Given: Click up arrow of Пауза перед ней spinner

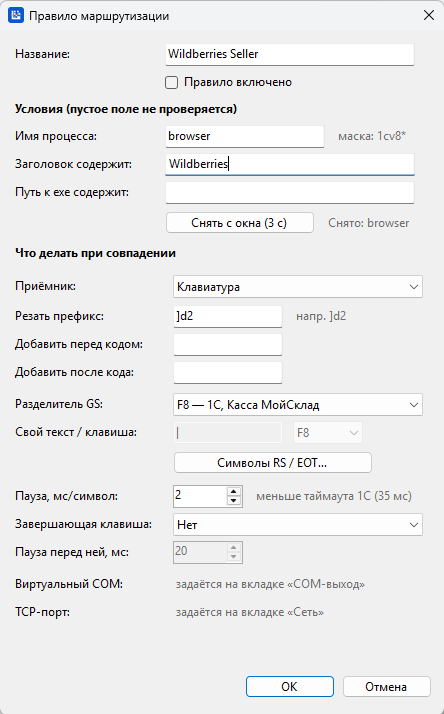Looking at the screenshot, I should click(x=234, y=547).
